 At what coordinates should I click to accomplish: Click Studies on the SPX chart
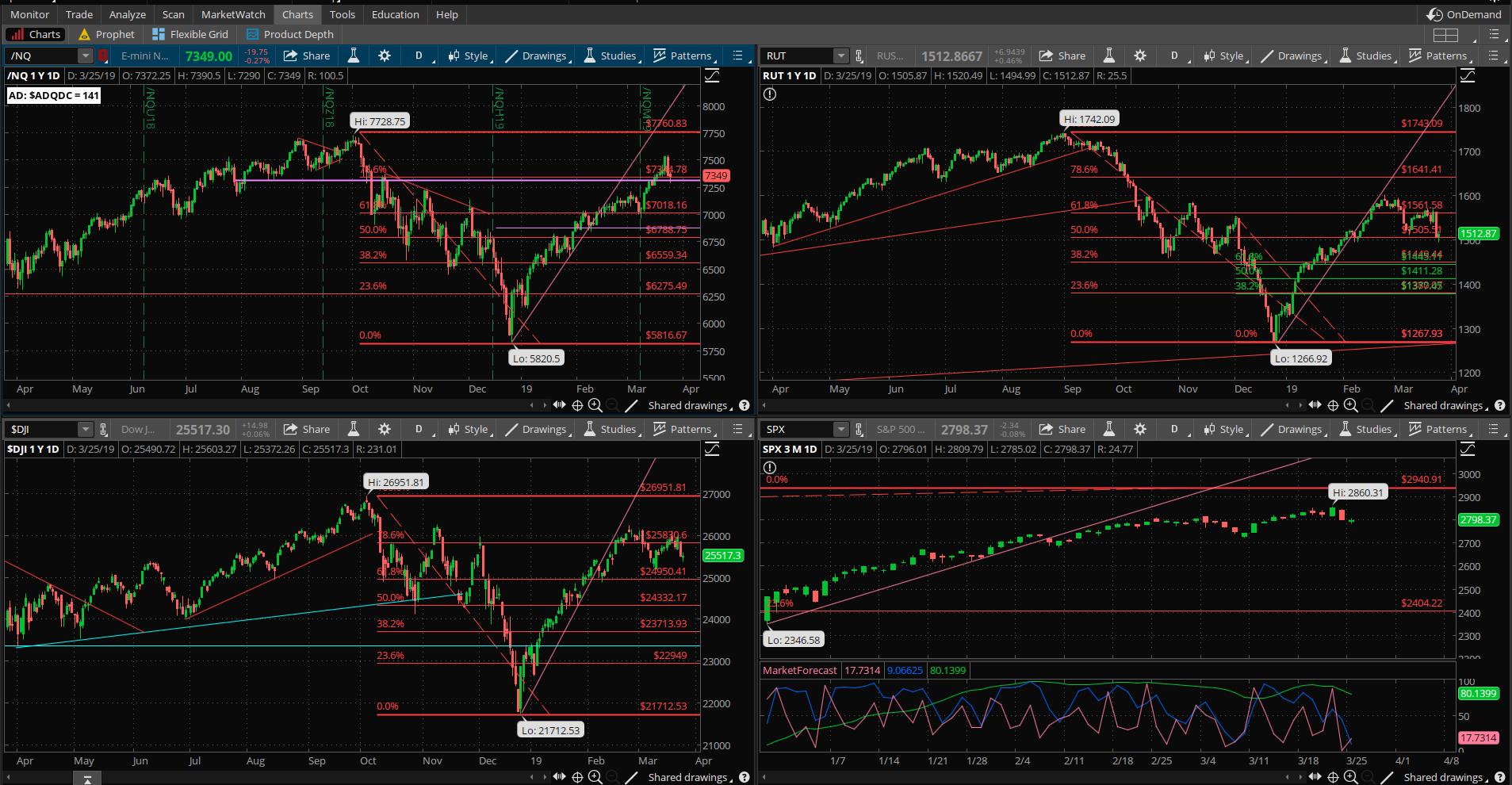point(1365,429)
